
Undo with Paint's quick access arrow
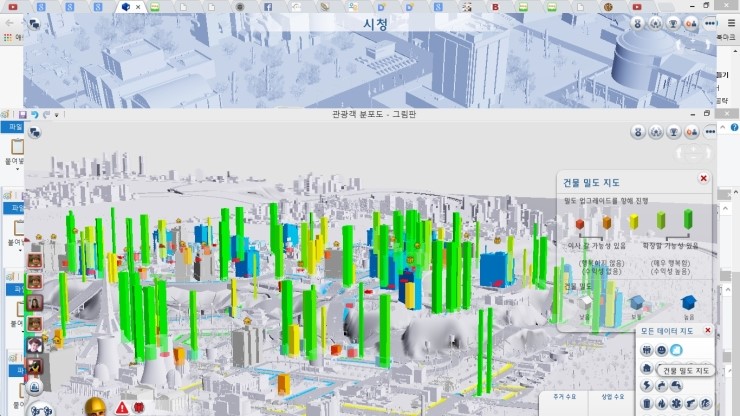[34, 115]
